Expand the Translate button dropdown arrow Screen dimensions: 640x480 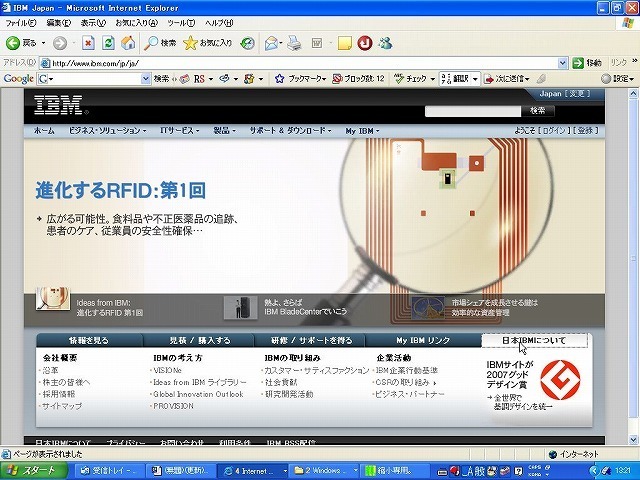[475, 79]
